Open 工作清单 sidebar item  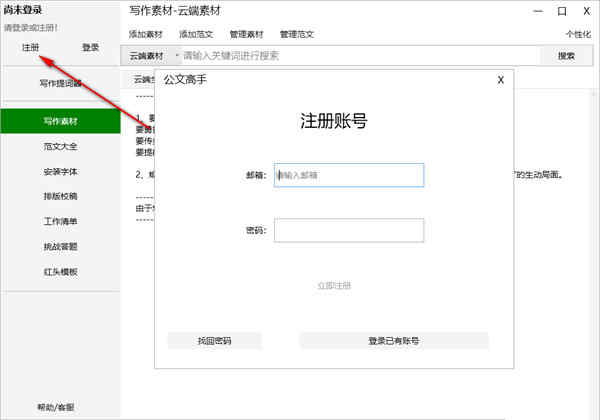[60, 221]
